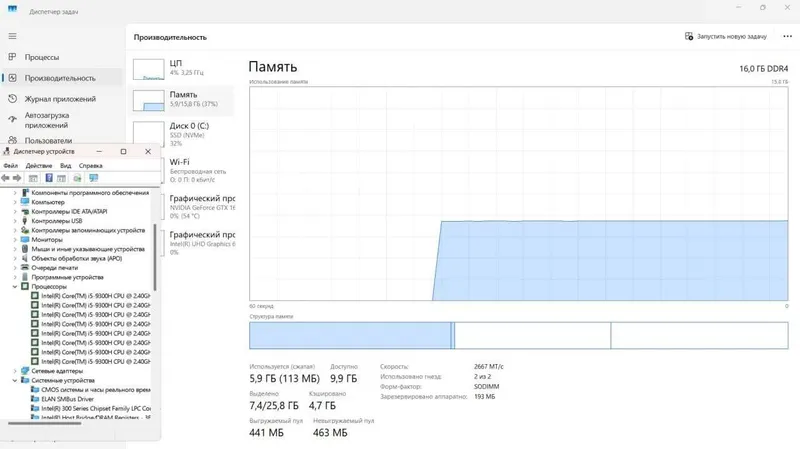Click the Device Manager title bar icon
Image resolution: width=800 pixels, height=449 pixels.
click(x=7, y=152)
